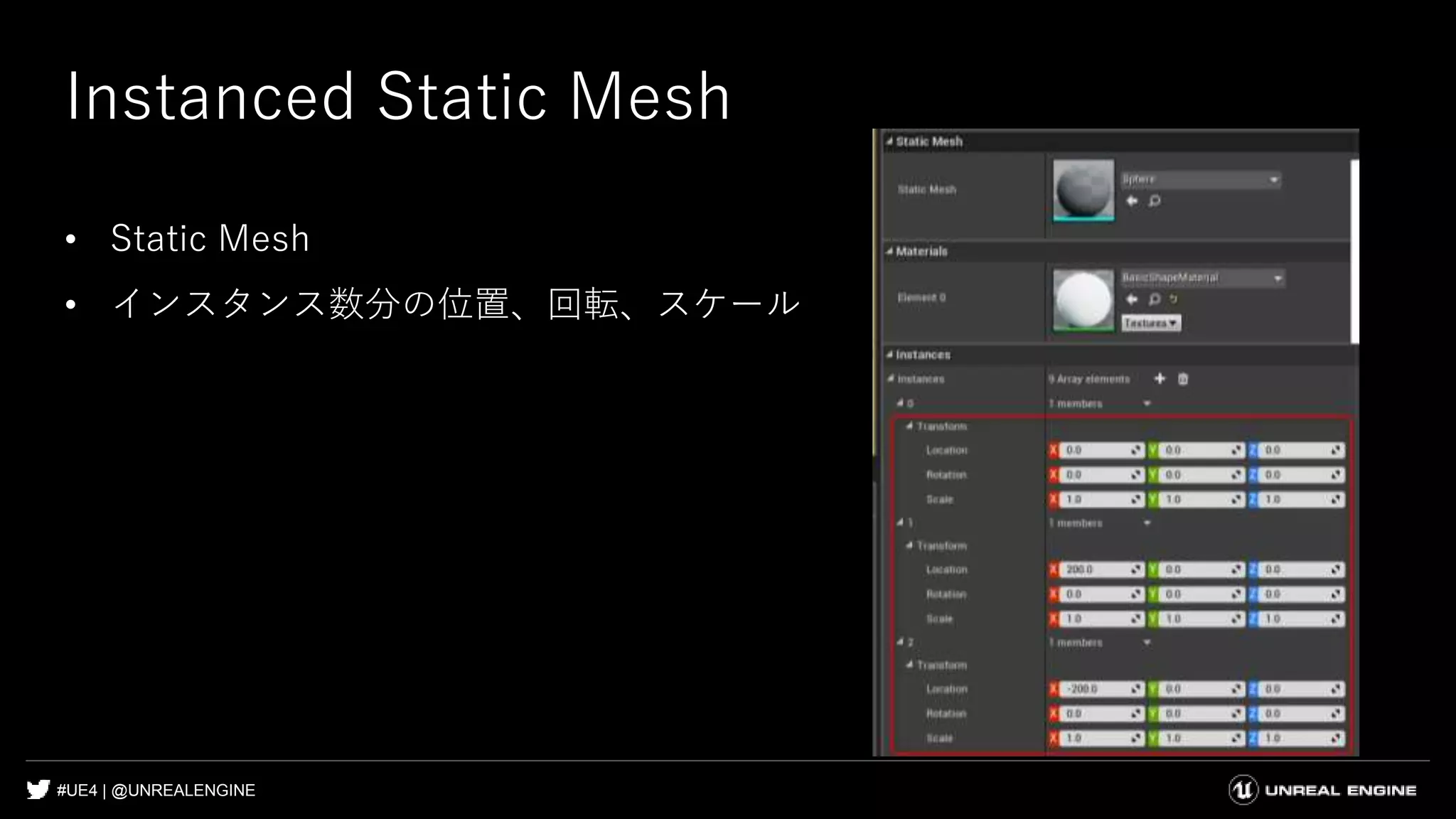Click the details panel vertical scrollbar
The width and height of the screenshot is (1456, 819).
pyautogui.click(x=1354, y=252)
